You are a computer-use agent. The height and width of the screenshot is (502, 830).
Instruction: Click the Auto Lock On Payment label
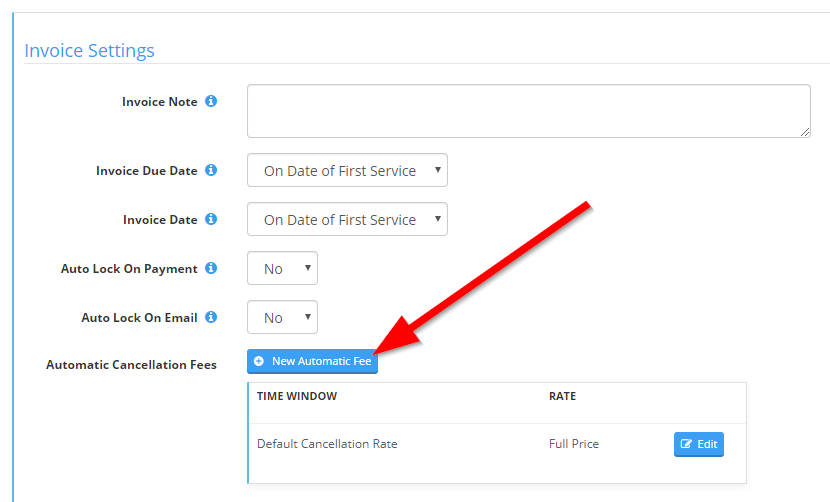click(x=129, y=268)
